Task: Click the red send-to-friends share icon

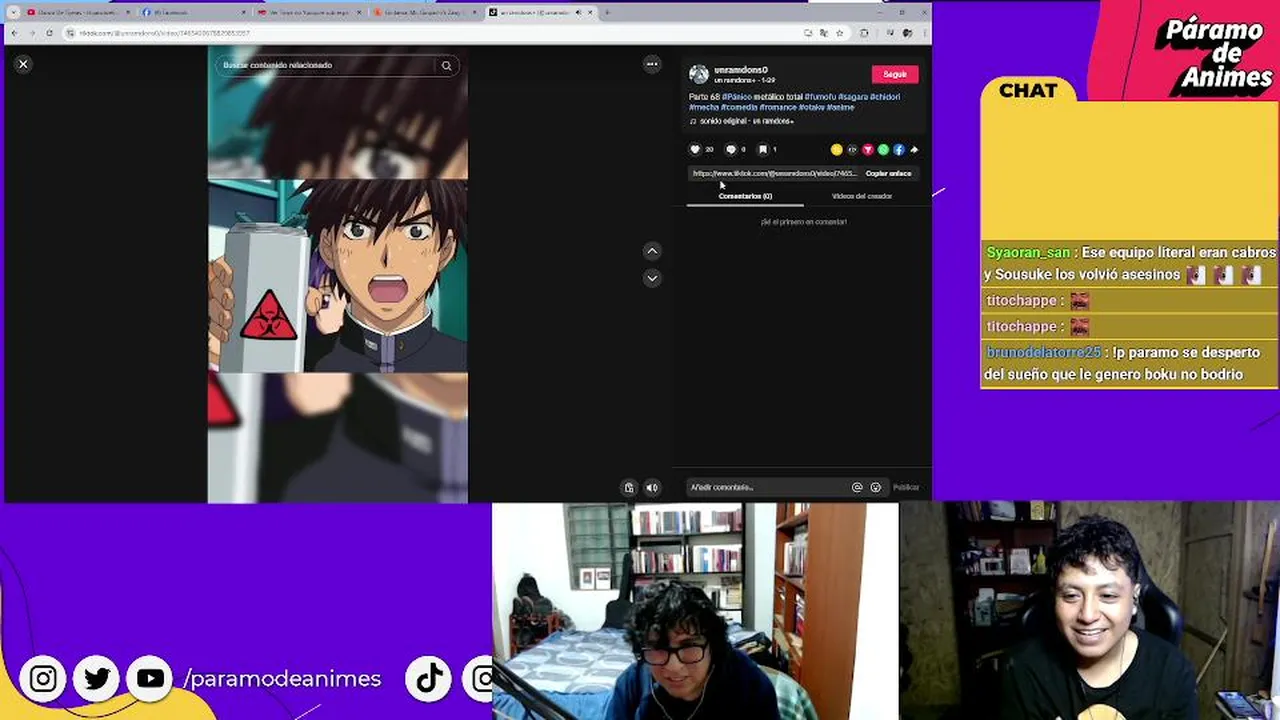Action: point(868,150)
